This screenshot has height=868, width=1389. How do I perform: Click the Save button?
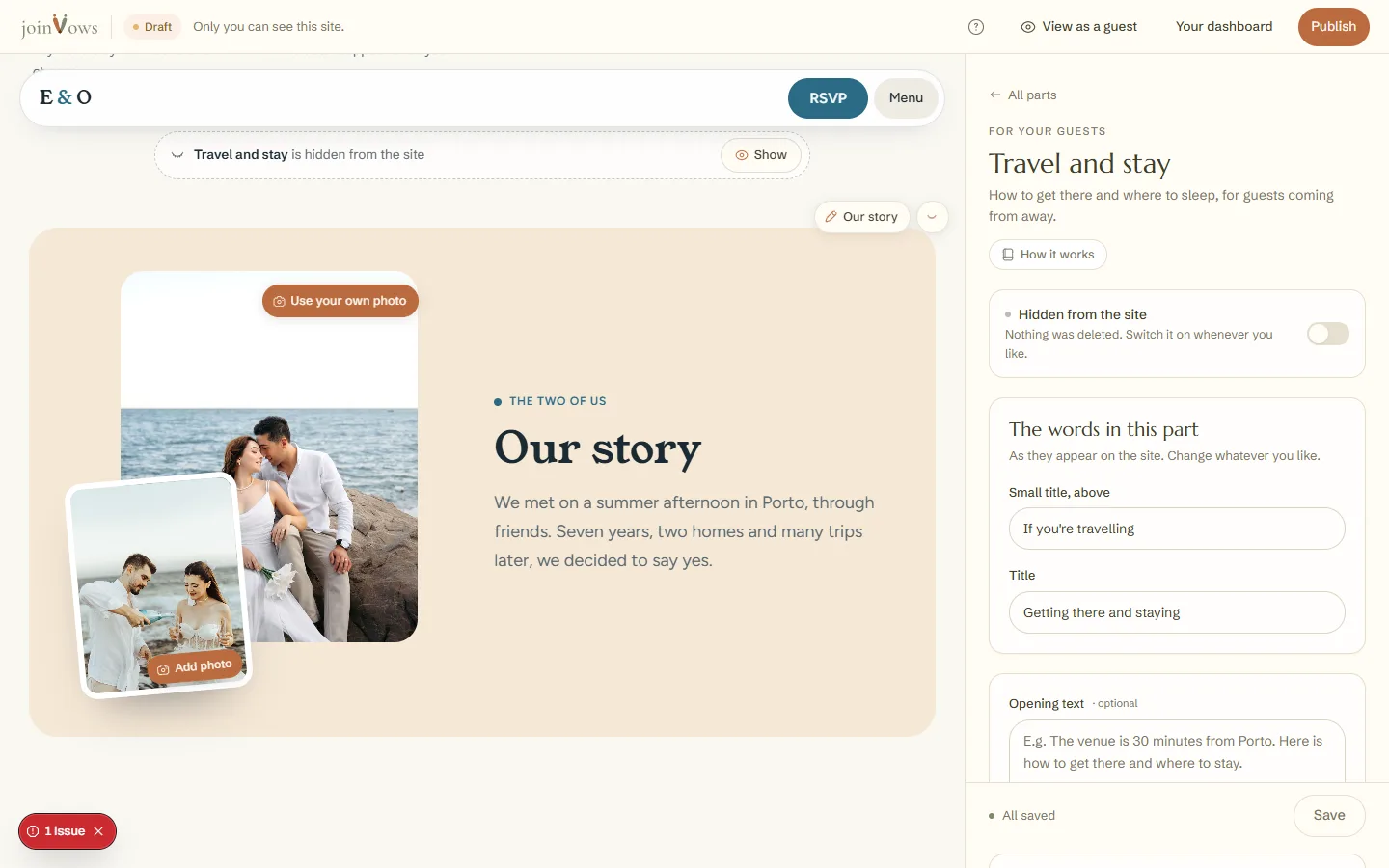click(1329, 816)
